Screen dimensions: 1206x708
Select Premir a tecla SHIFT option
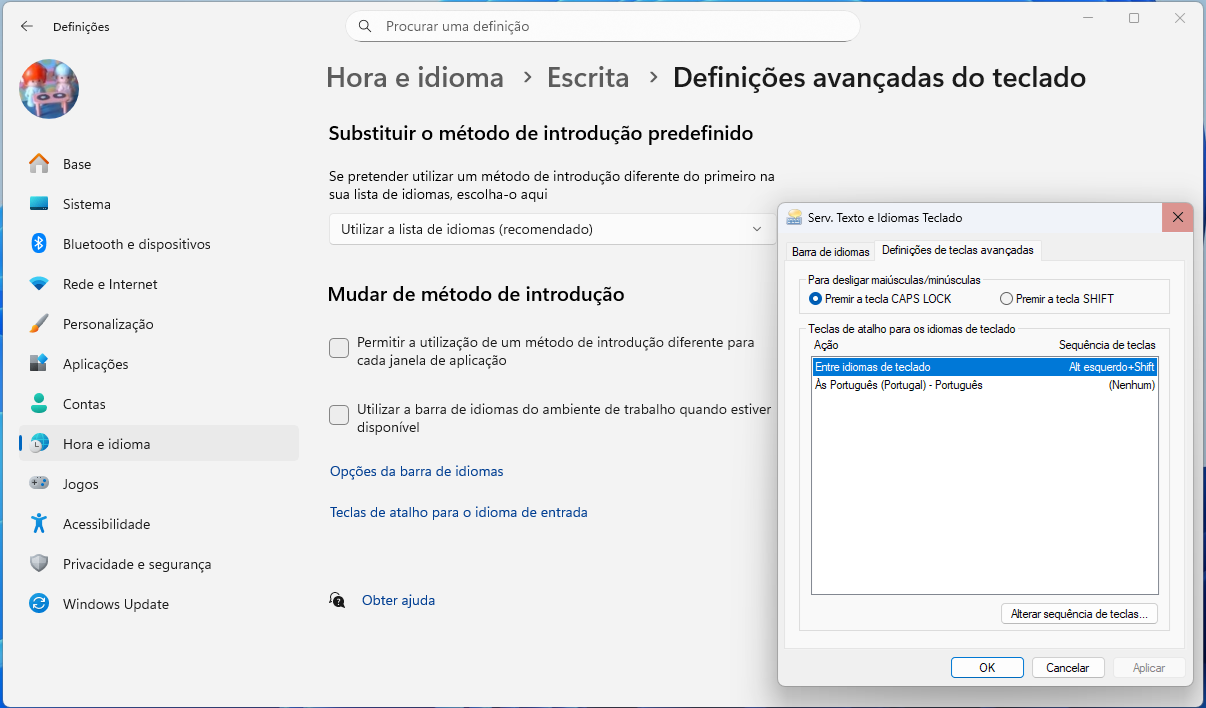1006,299
